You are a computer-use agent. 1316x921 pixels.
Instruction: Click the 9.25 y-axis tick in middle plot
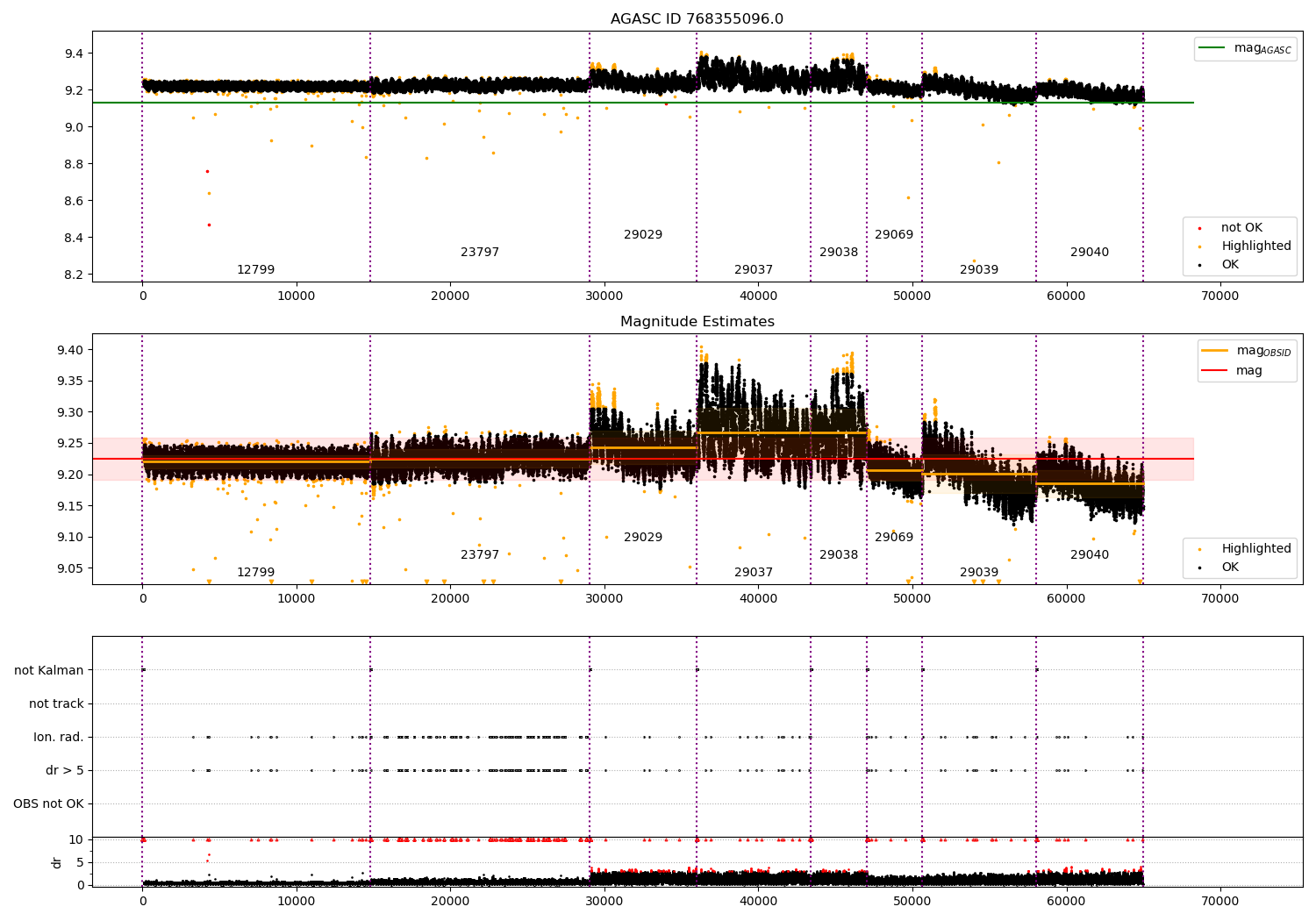[70, 444]
